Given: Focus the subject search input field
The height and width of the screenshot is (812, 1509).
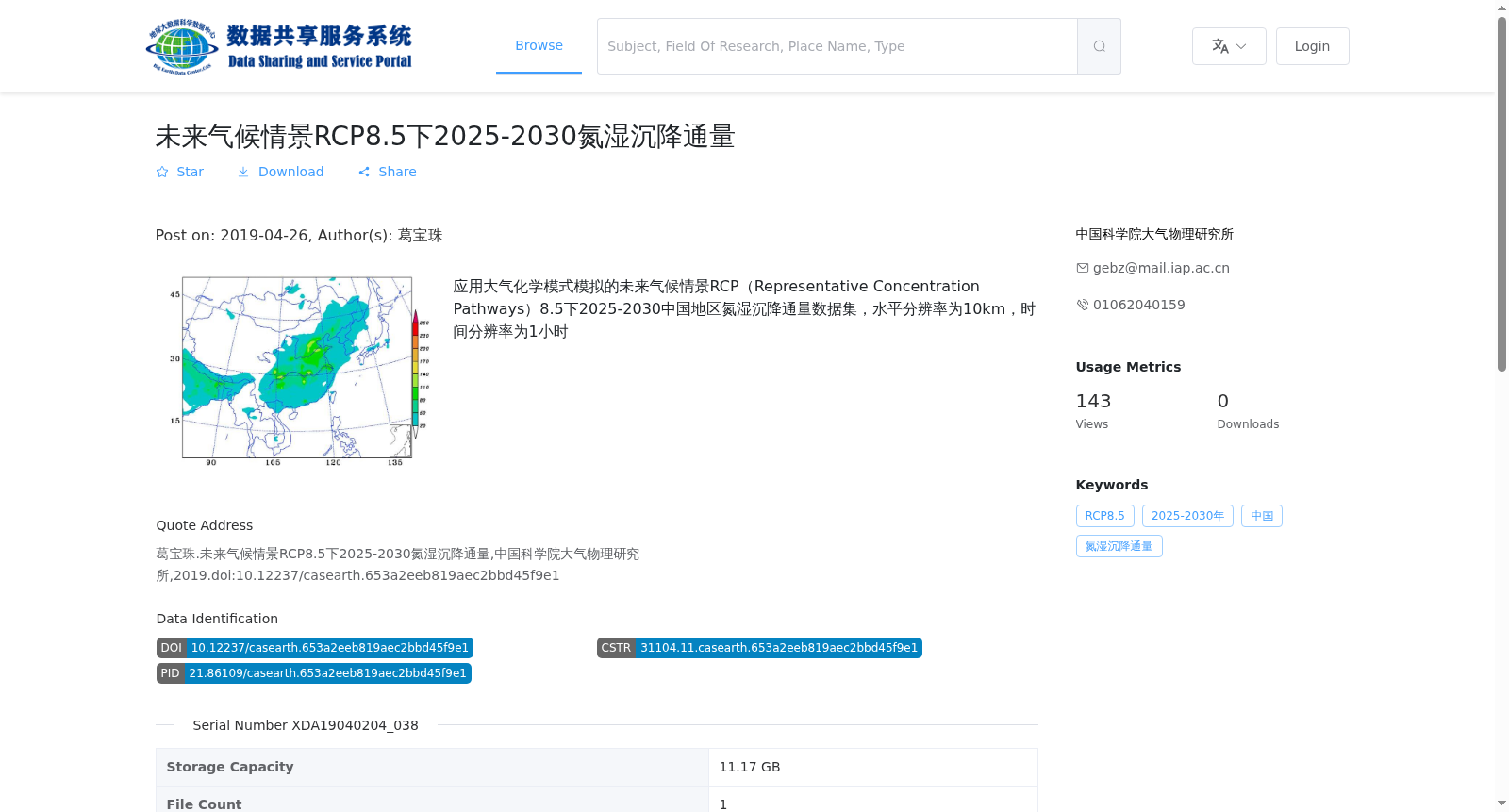Looking at the screenshot, I should tap(837, 46).
